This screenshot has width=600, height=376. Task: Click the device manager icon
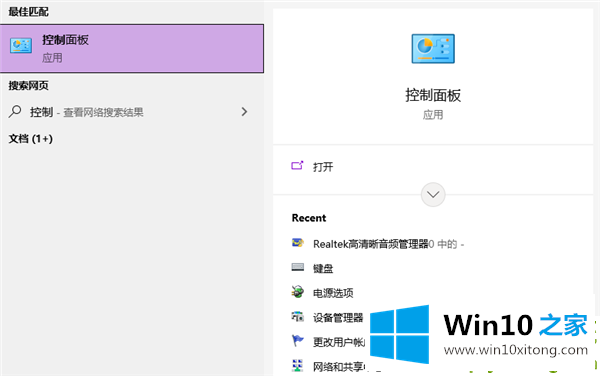[x=298, y=316]
